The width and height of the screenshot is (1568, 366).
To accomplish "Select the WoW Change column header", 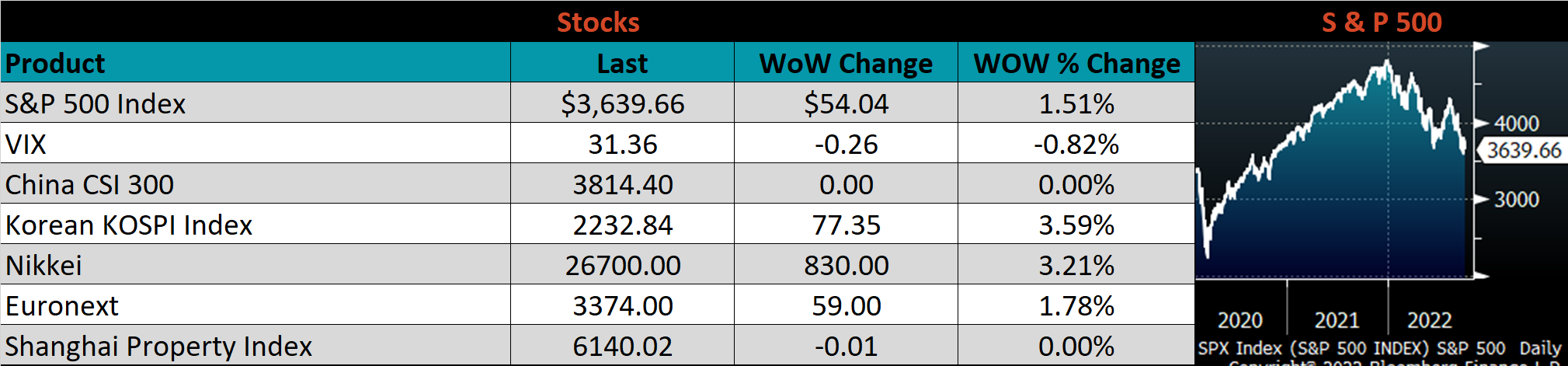I will 846,63.
